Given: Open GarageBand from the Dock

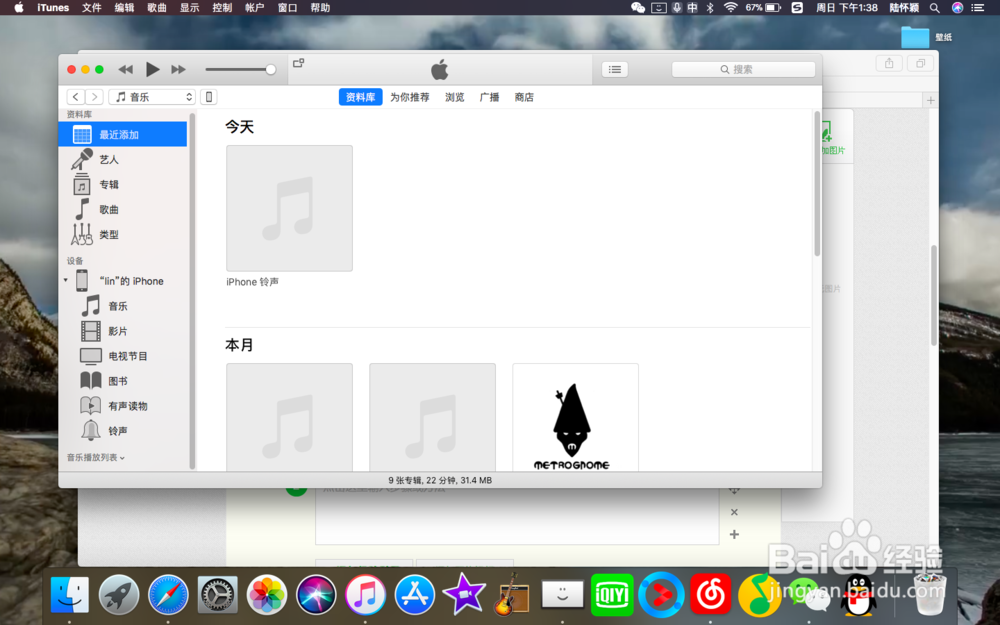Looking at the screenshot, I should (x=512, y=595).
